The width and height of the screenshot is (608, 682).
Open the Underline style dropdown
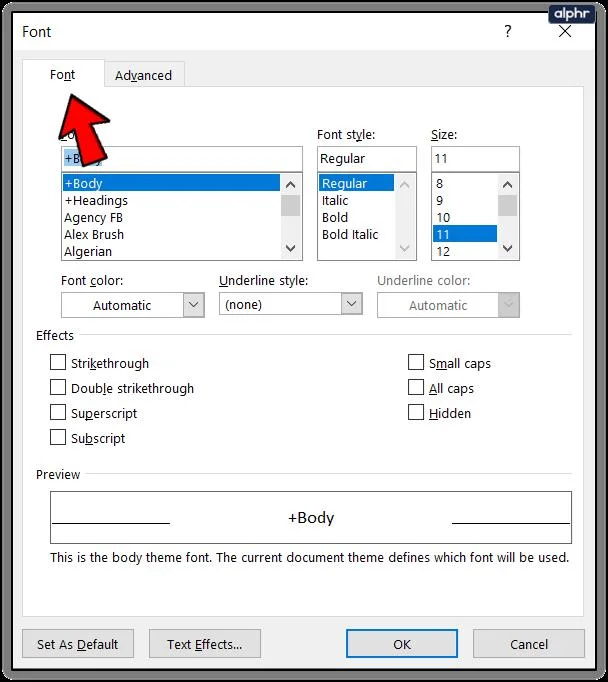point(351,304)
